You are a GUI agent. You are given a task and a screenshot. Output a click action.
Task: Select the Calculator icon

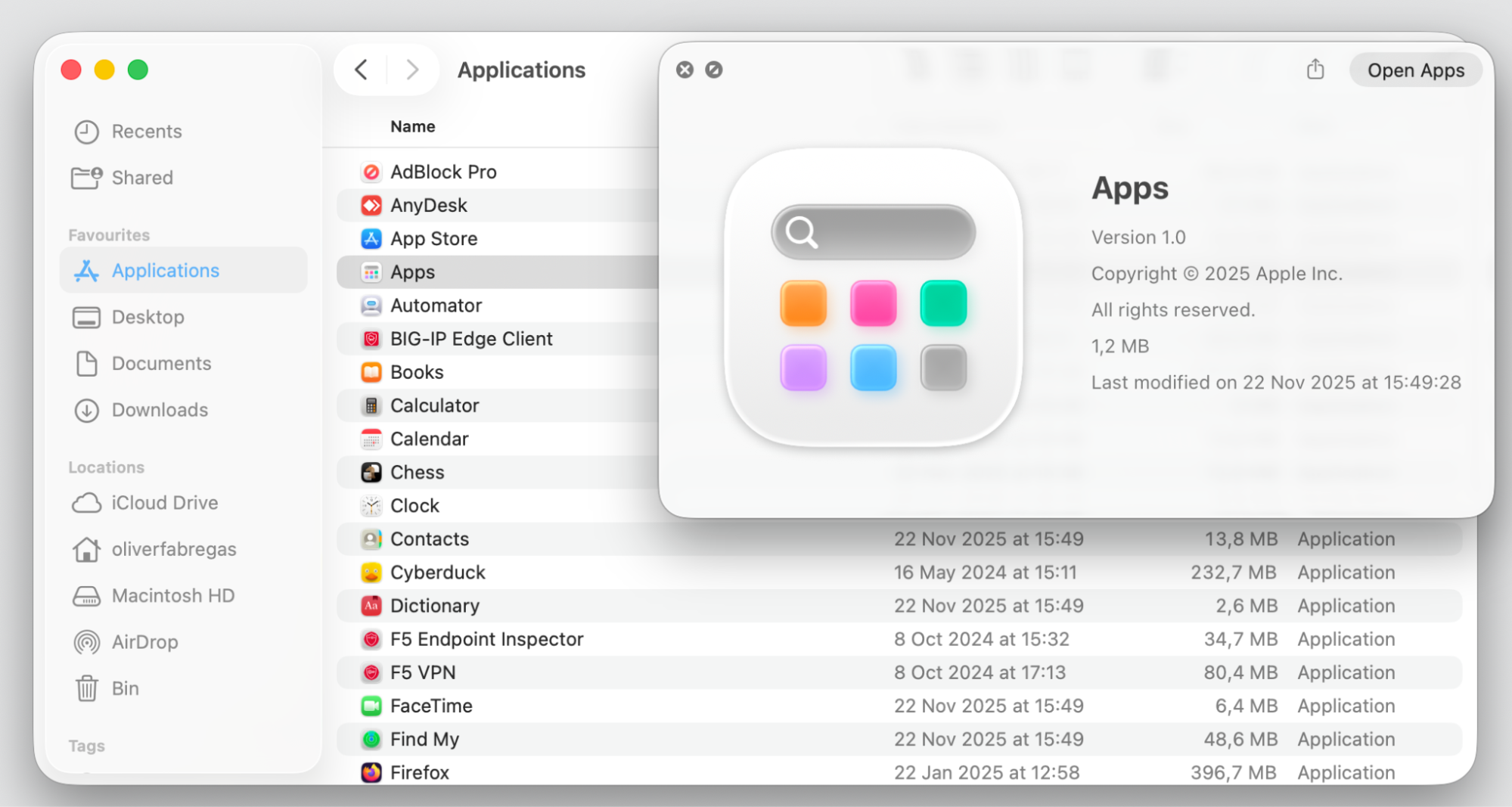pyautogui.click(x=371, y=405)
